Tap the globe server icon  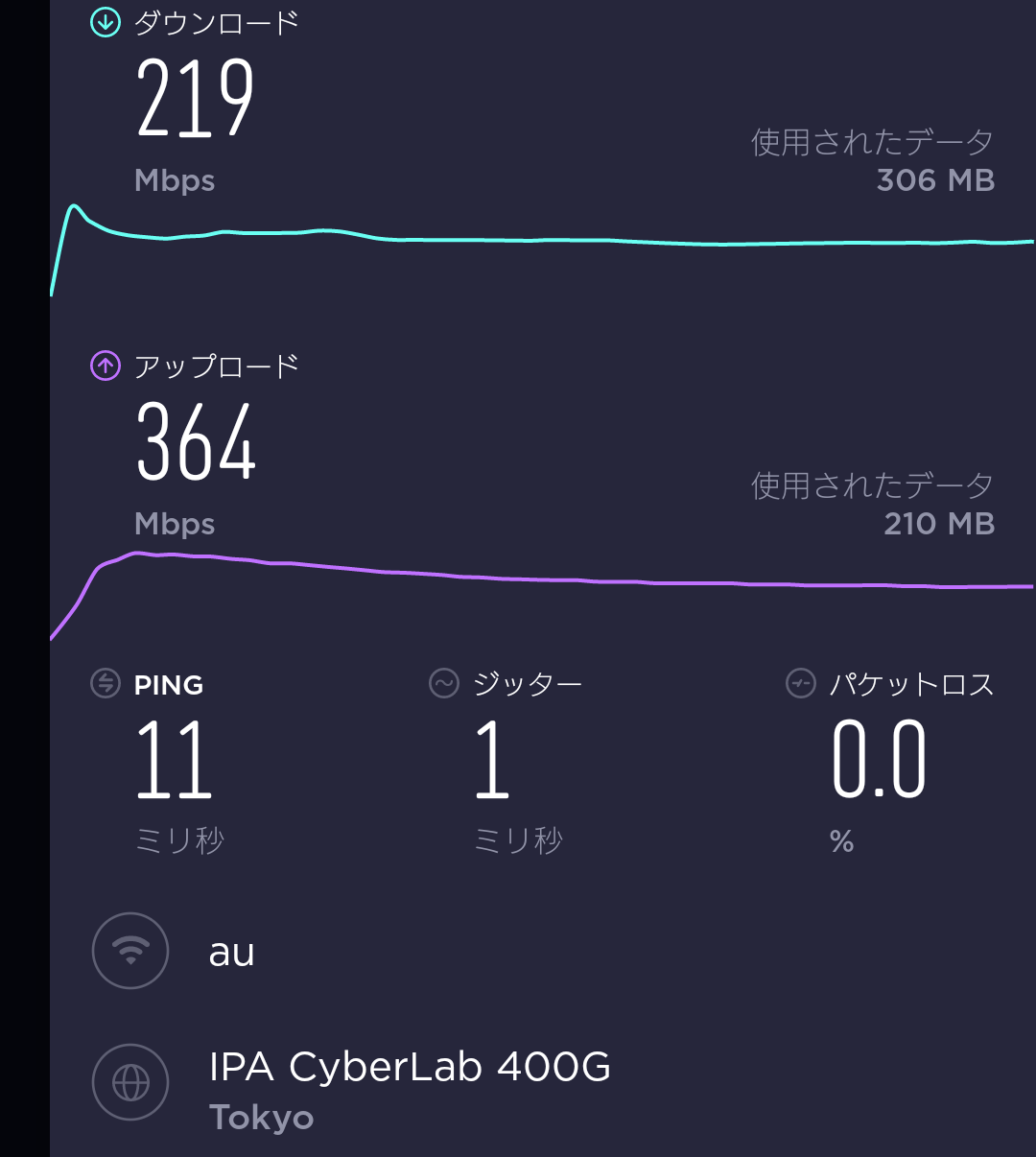[130, 1082]
